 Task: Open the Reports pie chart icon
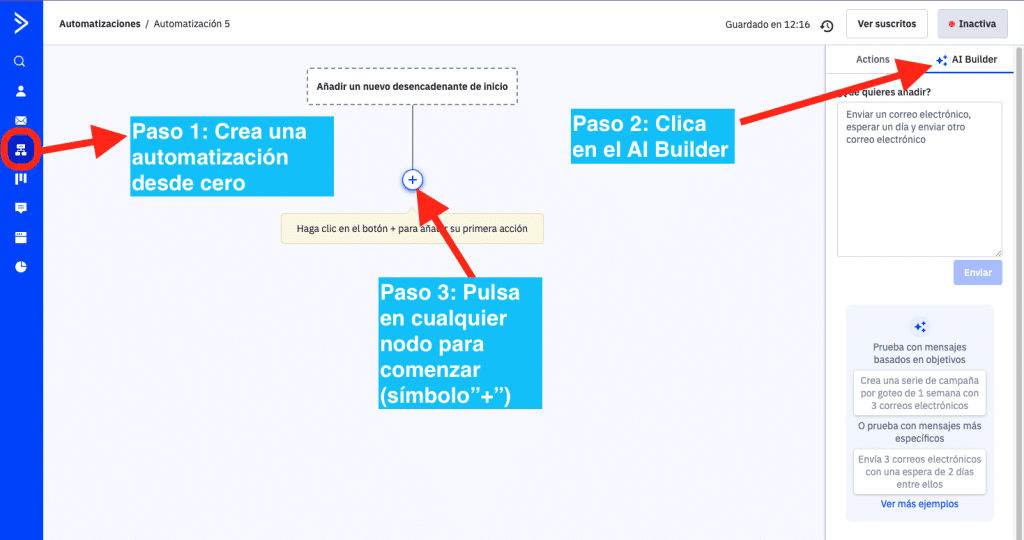click(21, 266)
